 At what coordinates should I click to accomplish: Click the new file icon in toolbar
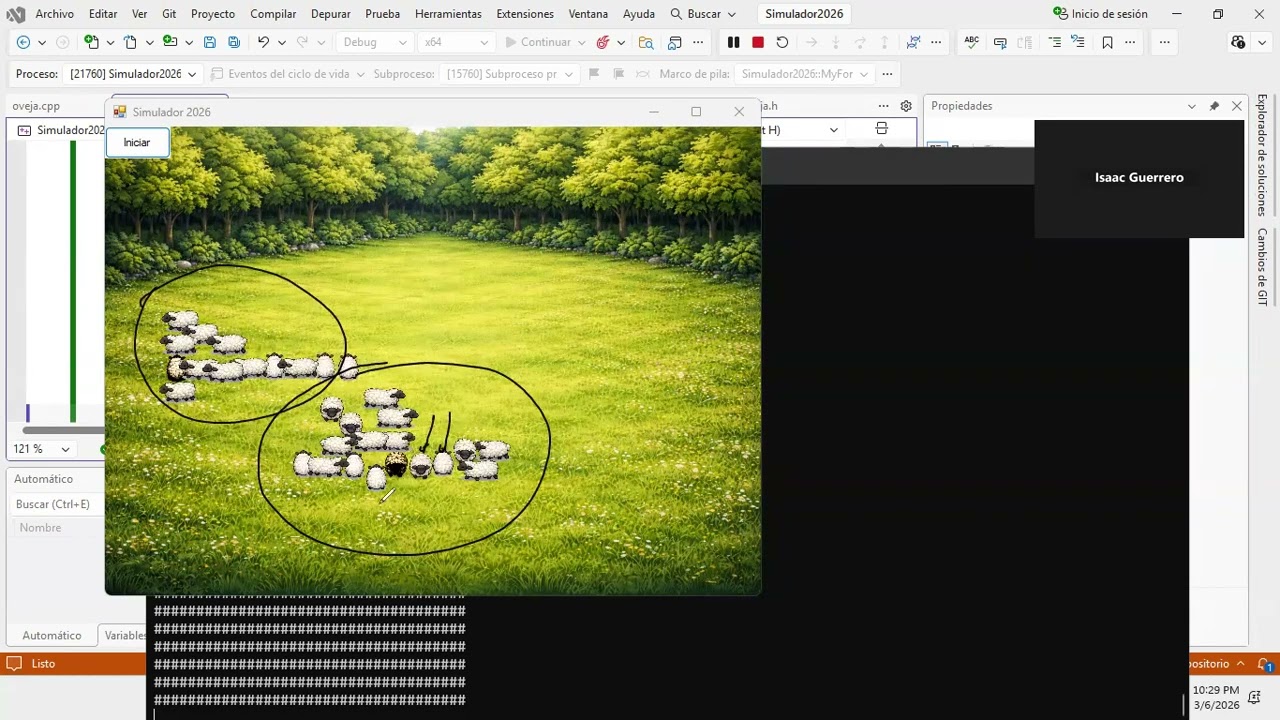pyautogui.click(x=130, y=42)
